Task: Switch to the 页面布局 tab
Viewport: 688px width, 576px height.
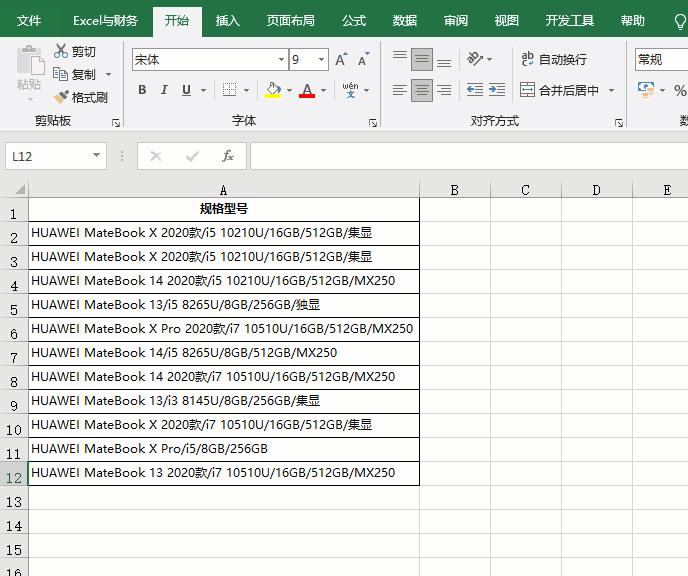Action: 290,21
